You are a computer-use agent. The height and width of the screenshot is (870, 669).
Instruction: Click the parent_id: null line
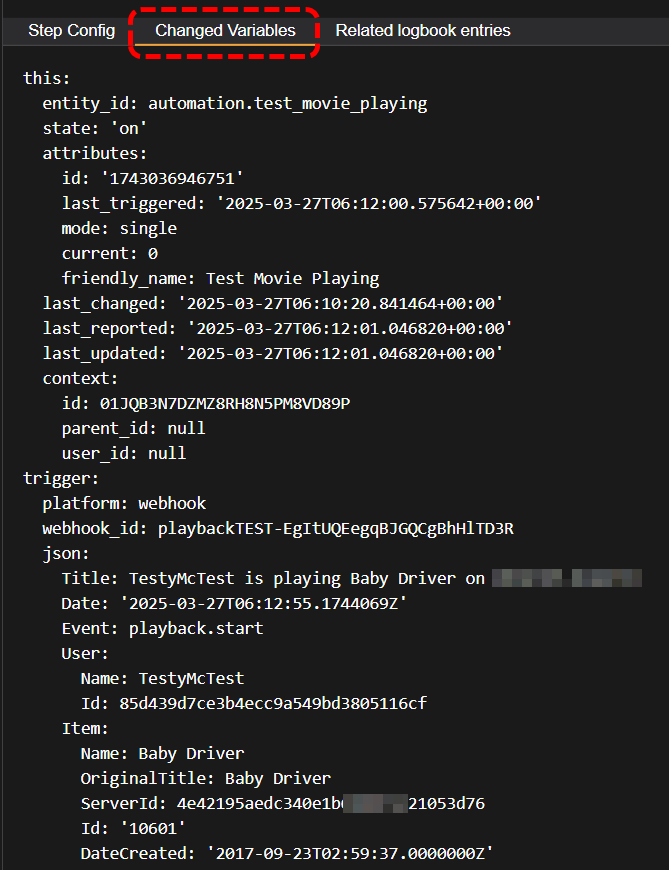[x=133, y=428]
